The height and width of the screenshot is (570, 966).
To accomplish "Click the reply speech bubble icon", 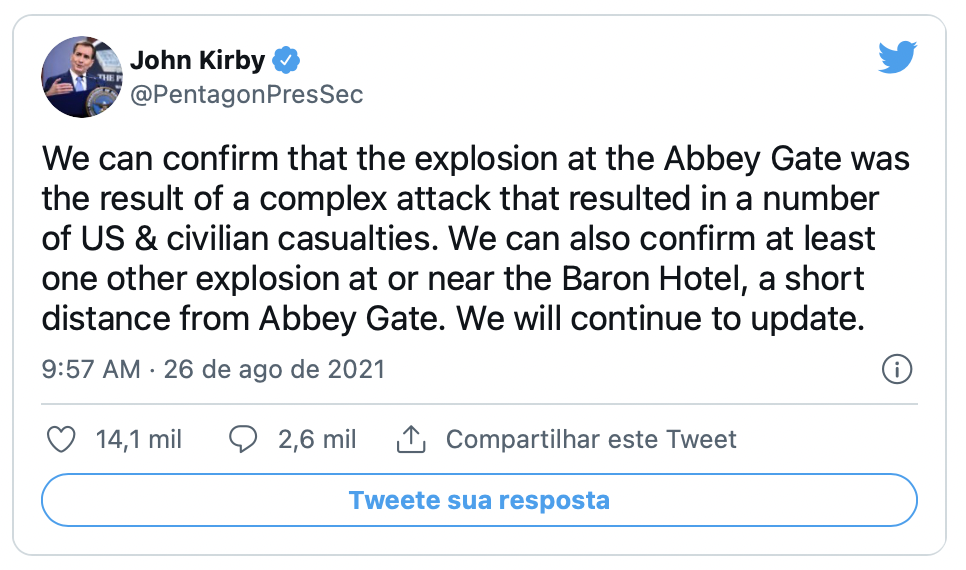I will [243, 439].
